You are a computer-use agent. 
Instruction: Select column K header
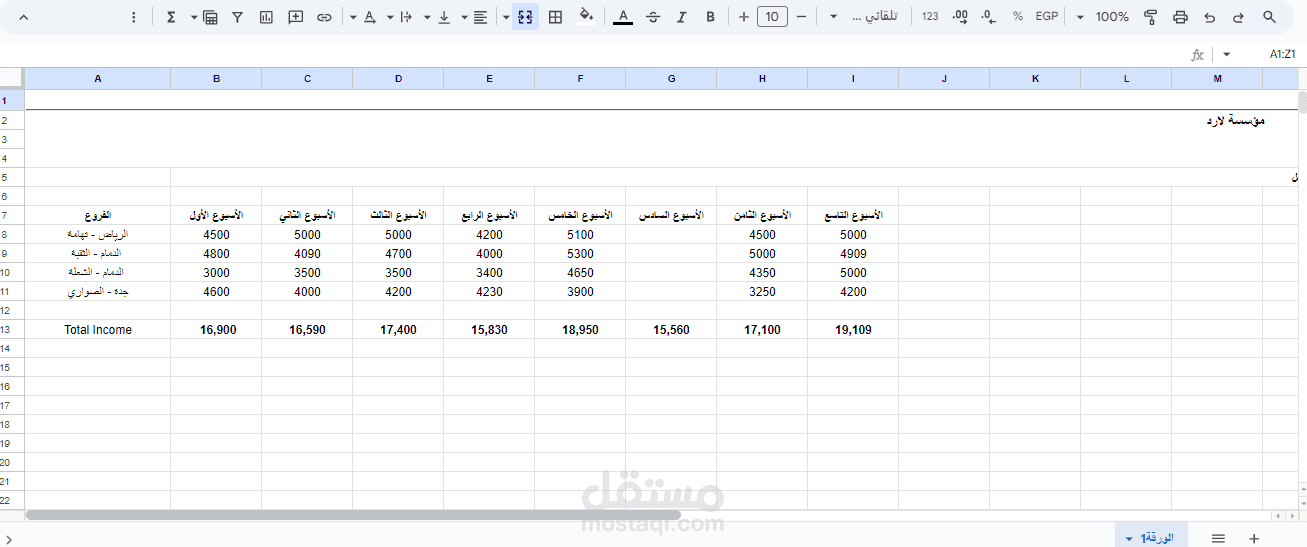pos(1035,78)
